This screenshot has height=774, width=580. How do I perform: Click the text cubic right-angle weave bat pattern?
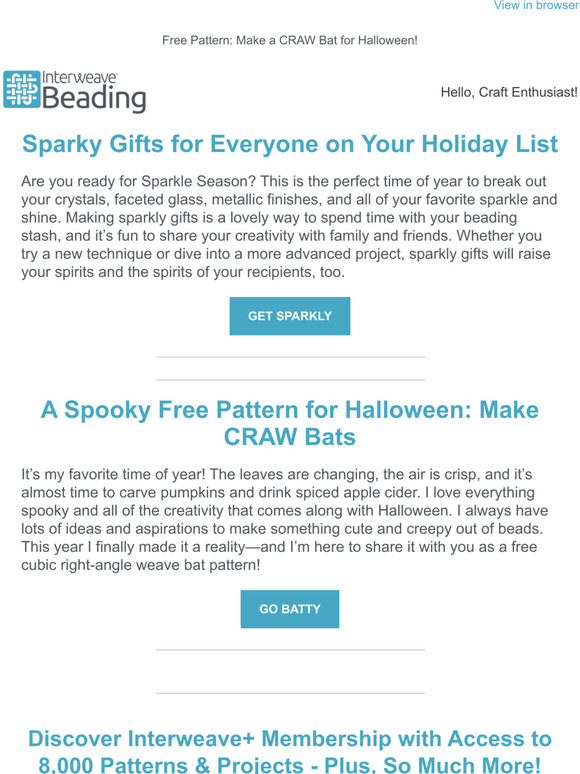[x=140, y=565]
